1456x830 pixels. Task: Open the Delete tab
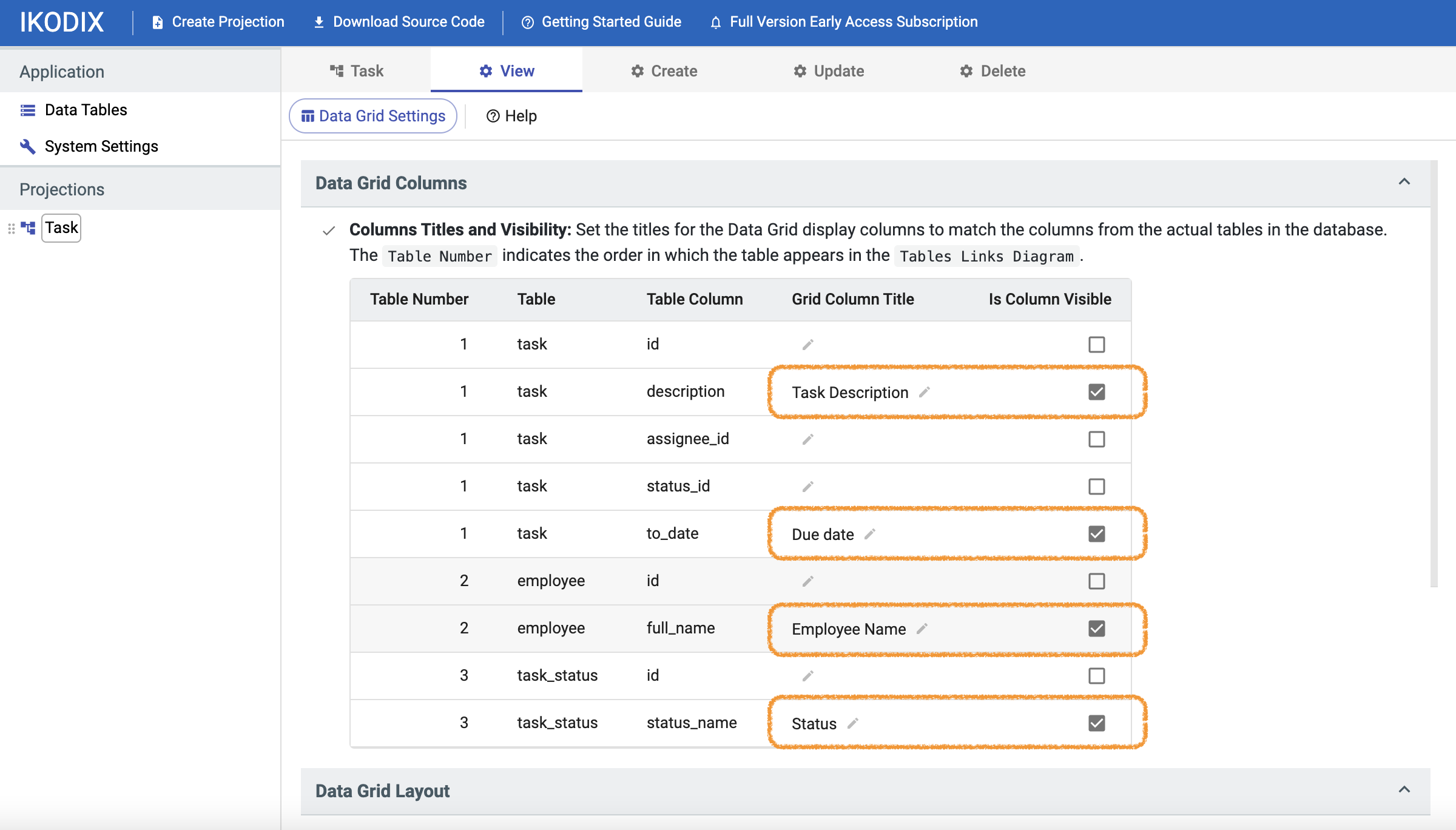pyautogui.click(x=993, y=70)
